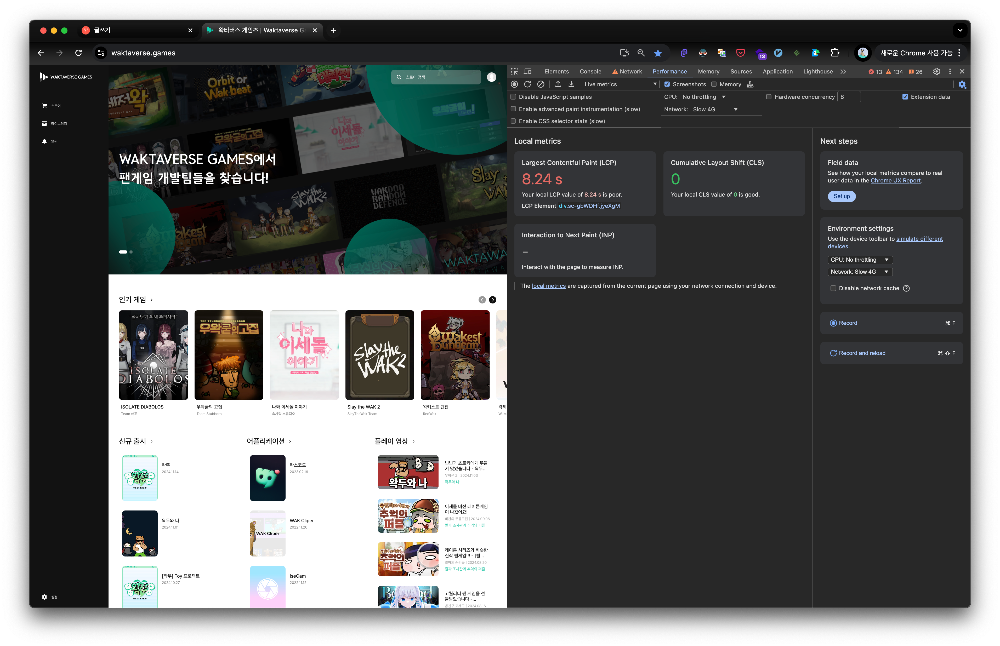Open the ISOLATE DIABOLOS game thumbnail
The image size is (1000, 646).
pyautogui.click(x=154, y=355)
